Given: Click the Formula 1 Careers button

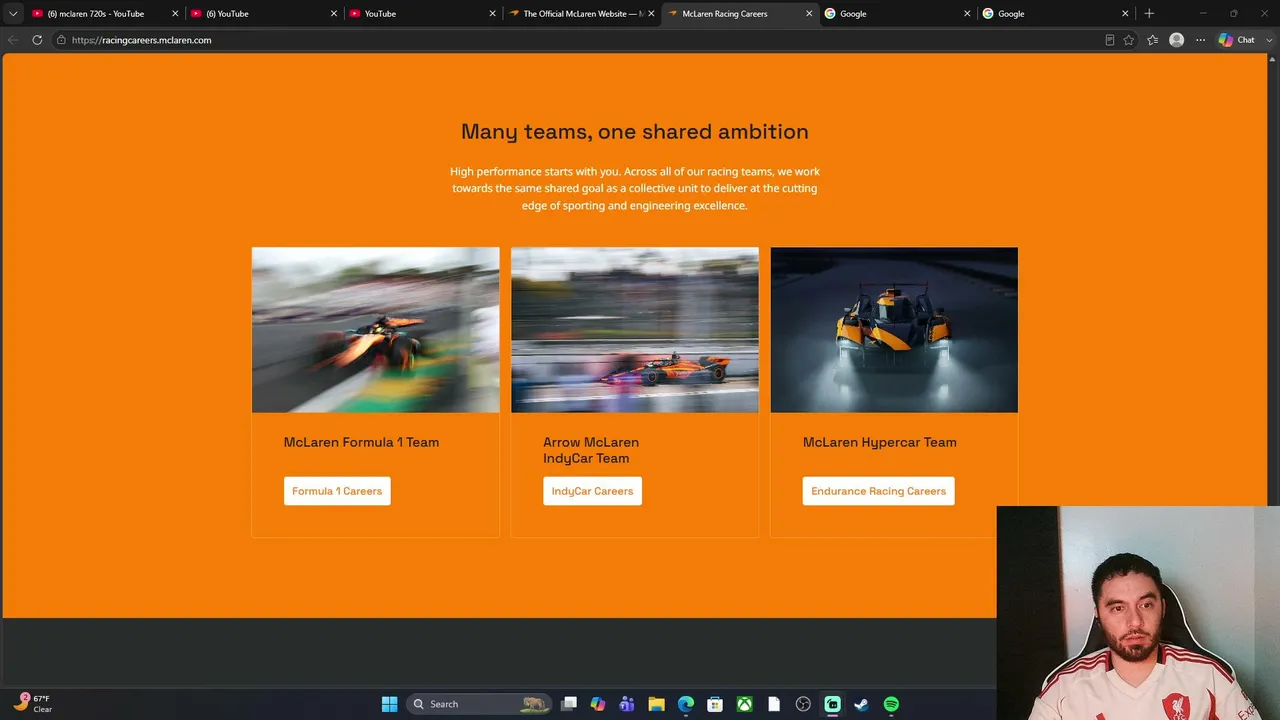Looking at the screenshot, I should [x=337, y=491].
